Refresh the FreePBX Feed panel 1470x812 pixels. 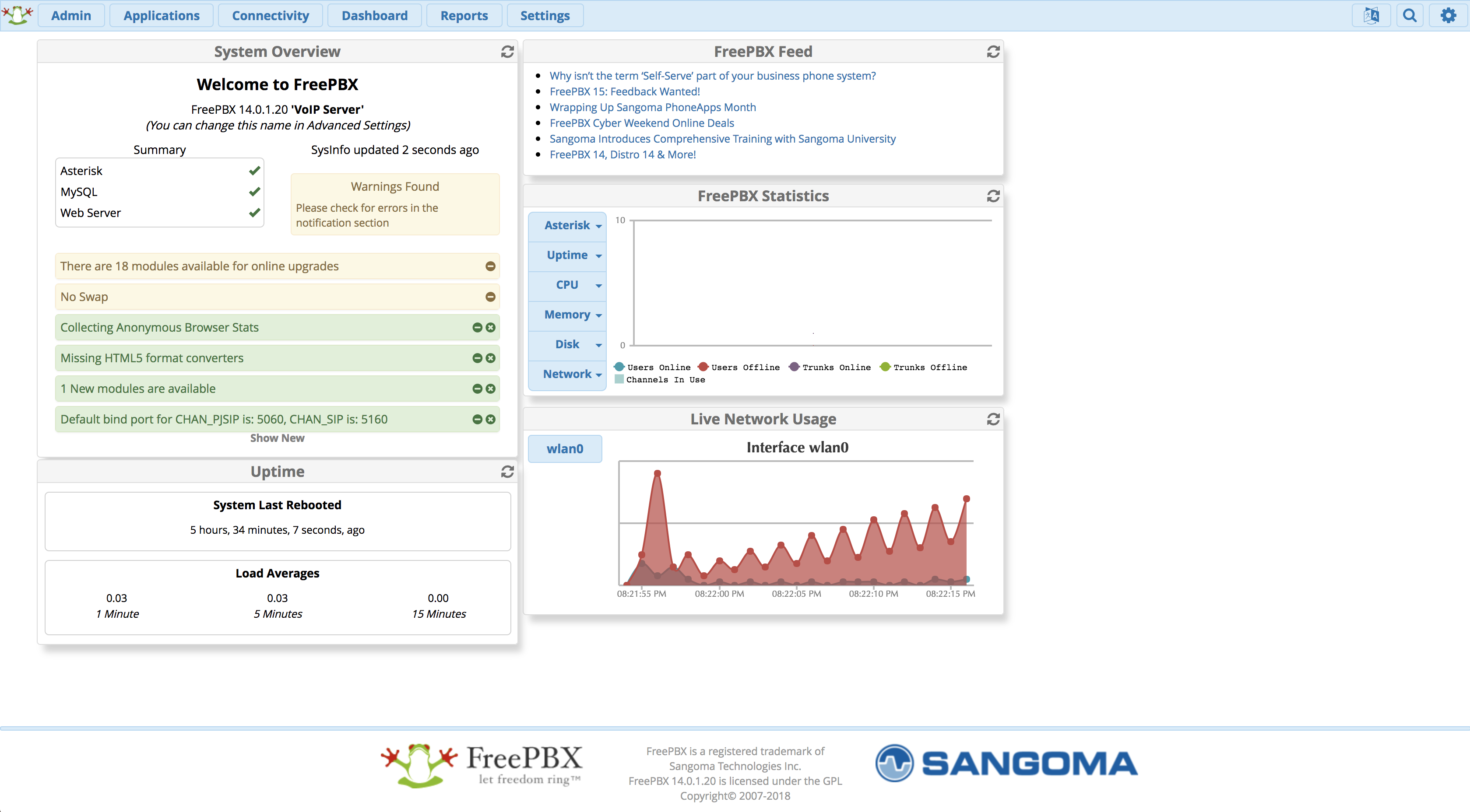click(x=993, y=52)
